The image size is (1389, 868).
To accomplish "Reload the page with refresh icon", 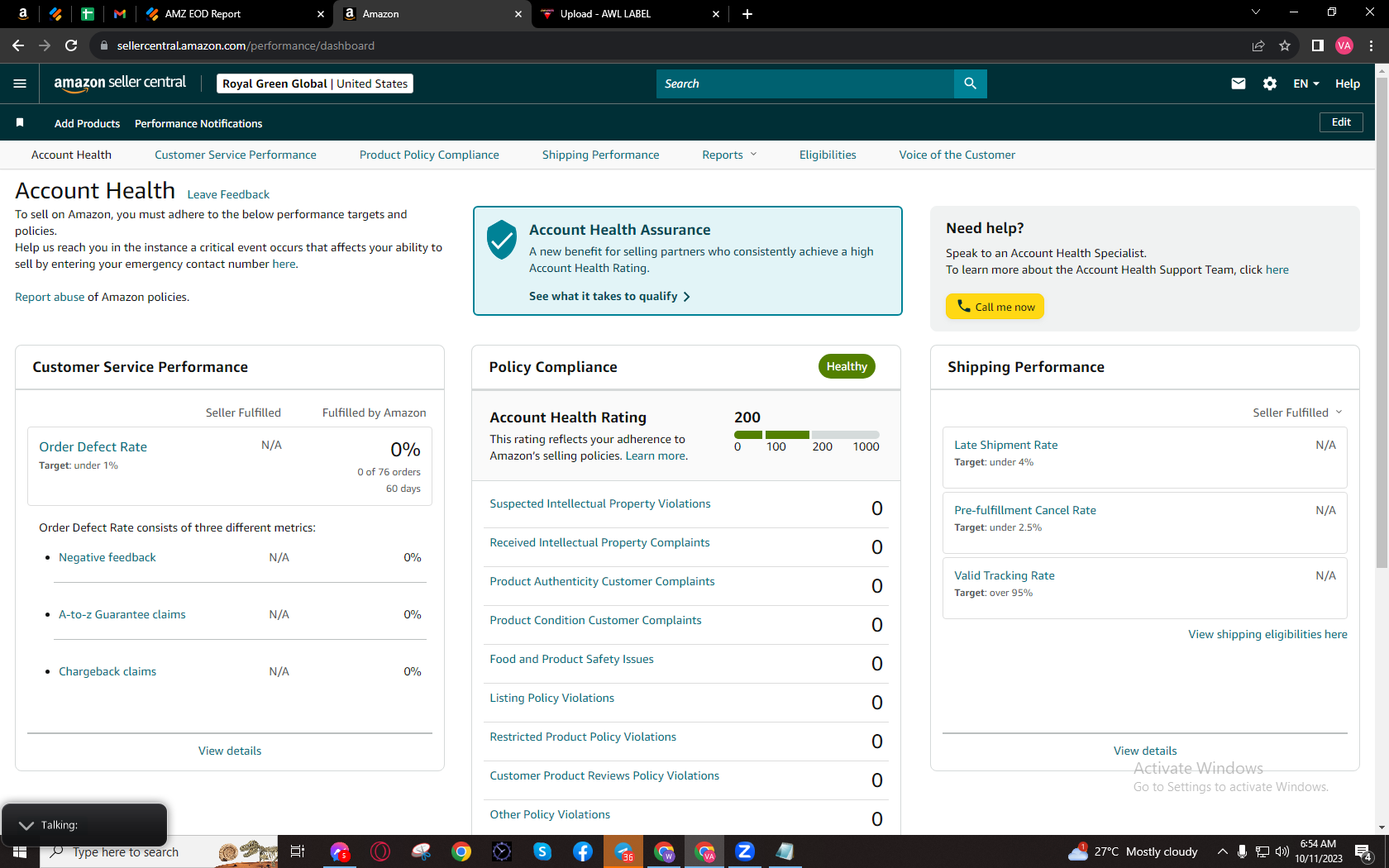I will pyautogui.click(x=71, y=45).
